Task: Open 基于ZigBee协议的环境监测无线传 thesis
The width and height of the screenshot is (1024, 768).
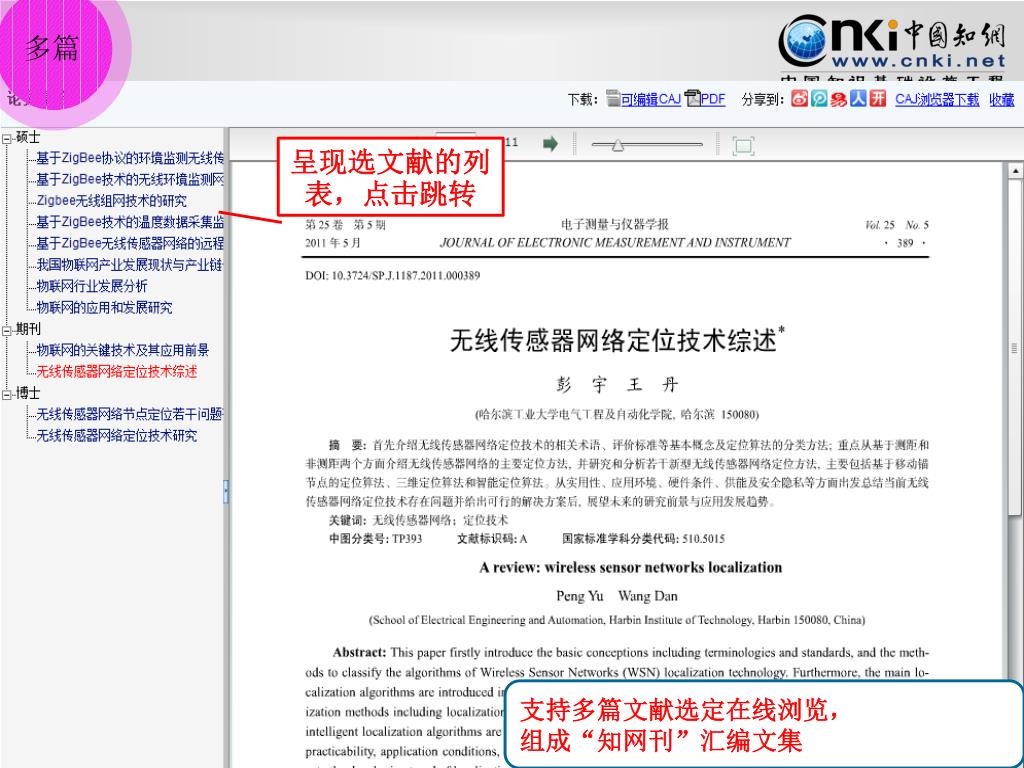Action: pyautogui.click(x=130, y=158)
